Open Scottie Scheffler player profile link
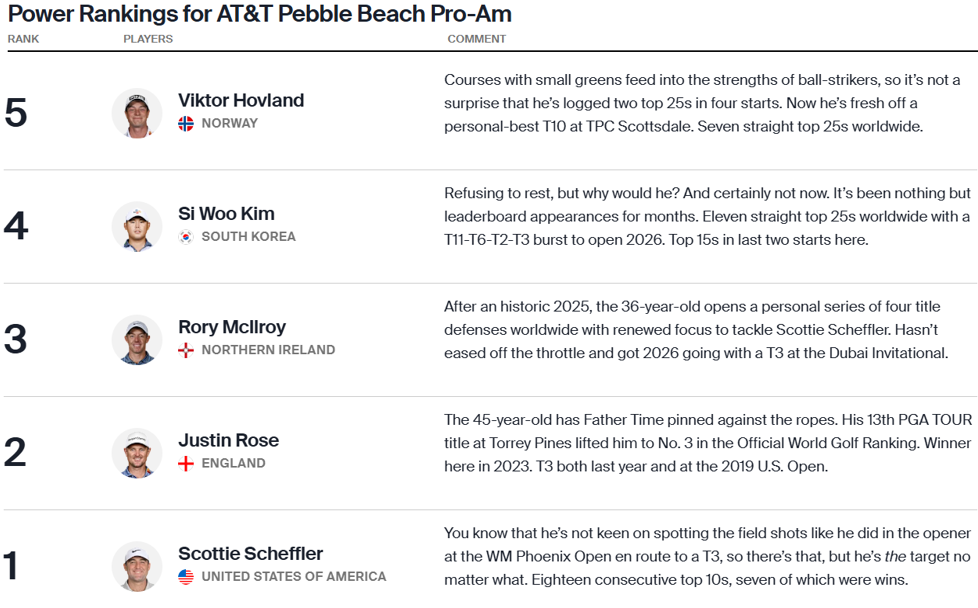Image resolution: width=978 pixels, height=608 pixels. [251, 554]
